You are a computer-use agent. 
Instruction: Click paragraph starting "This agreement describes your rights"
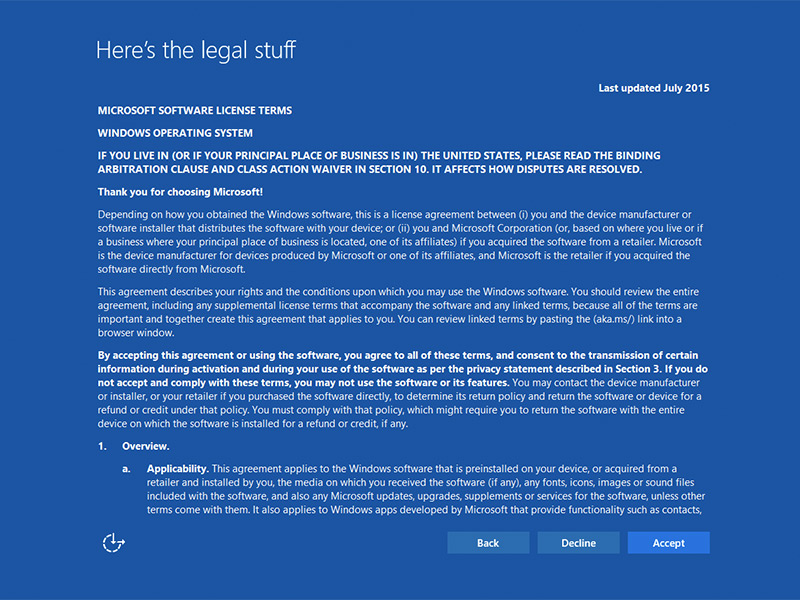pyautogui.click(x=400, y=311)
